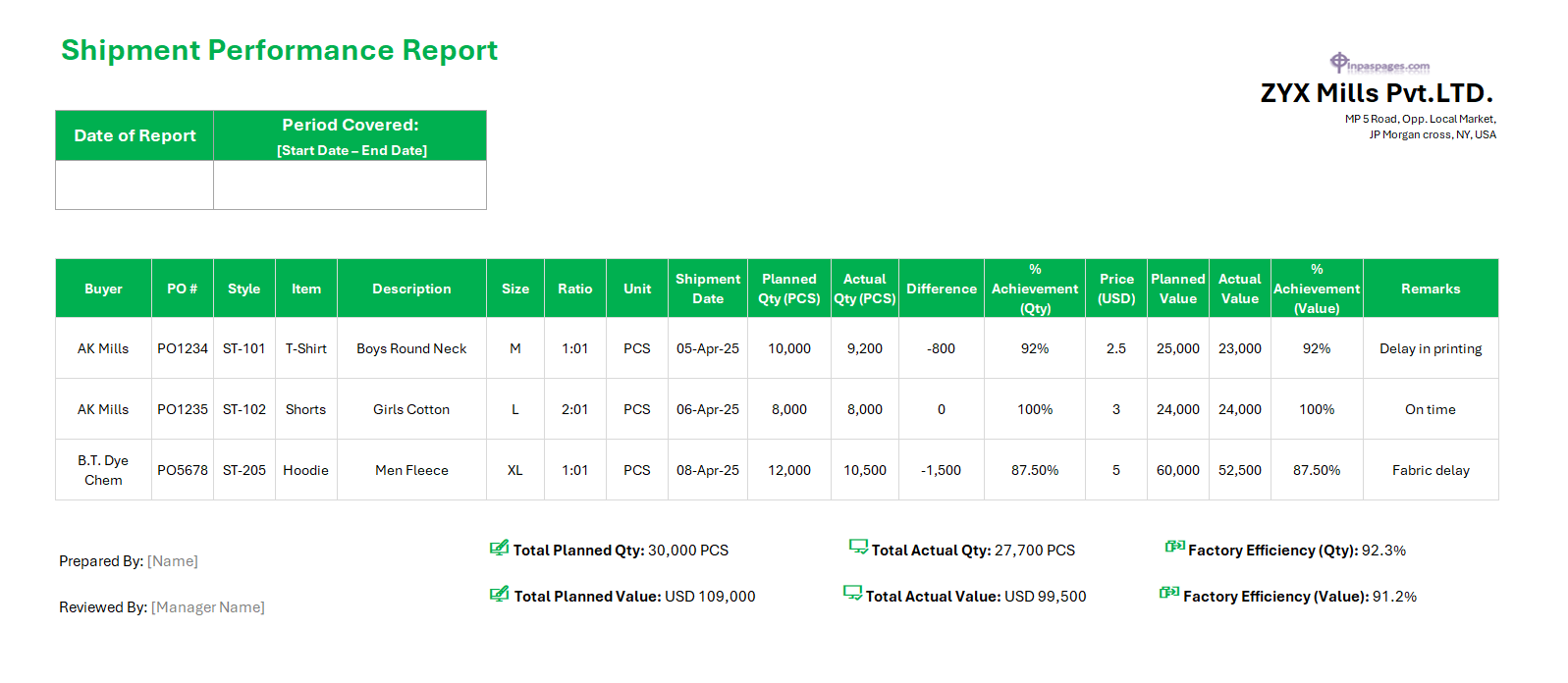The image size is (1568, 683).
Task: Click the 'Delay in printing' remark cell
Action: 1430,348
